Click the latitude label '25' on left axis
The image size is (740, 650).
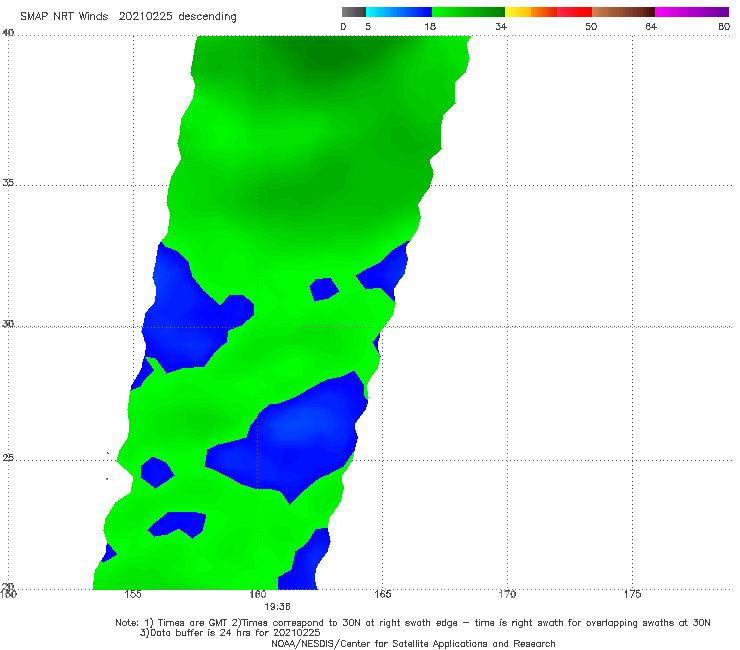point(8,458)
